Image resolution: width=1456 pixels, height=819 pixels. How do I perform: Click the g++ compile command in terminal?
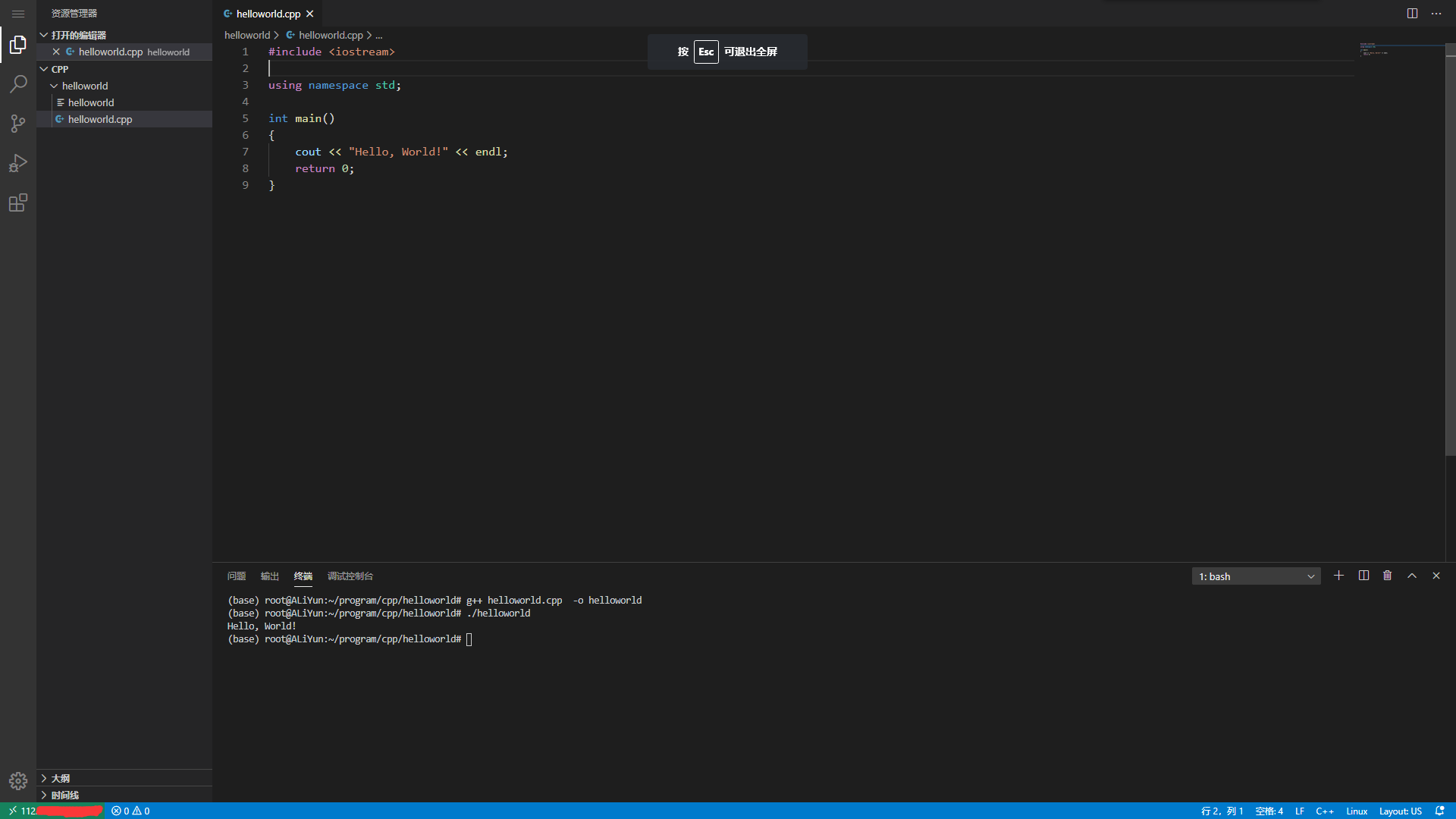point(554,601)
